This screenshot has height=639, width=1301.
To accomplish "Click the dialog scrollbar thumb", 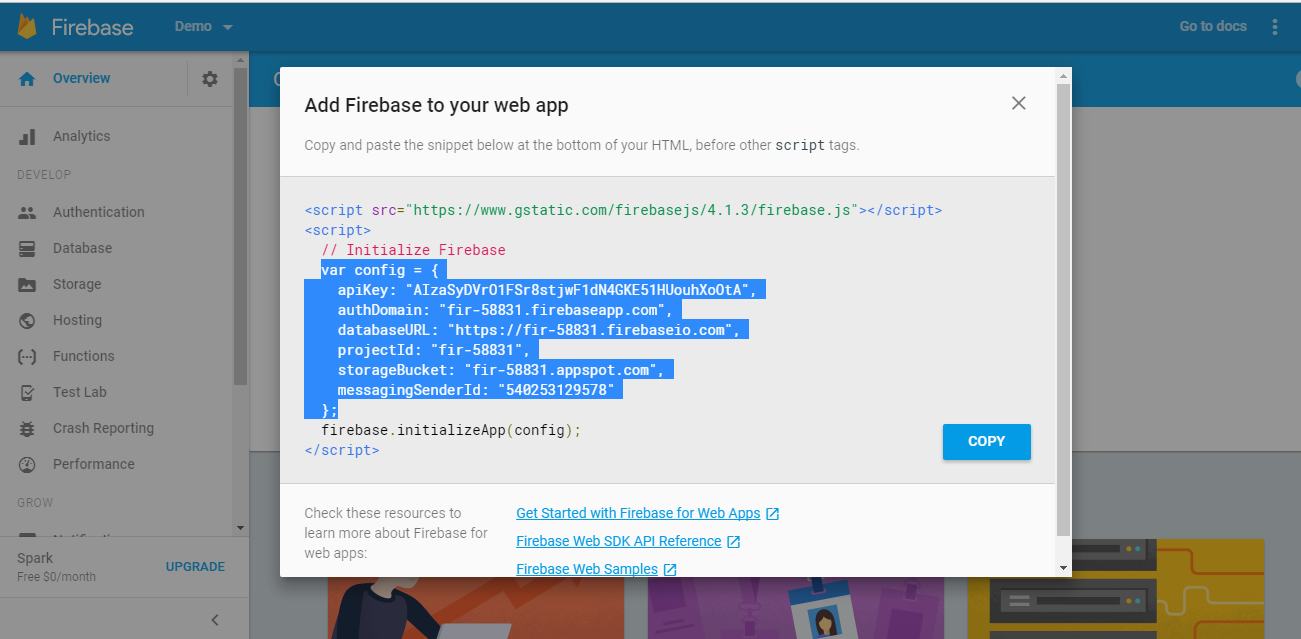I will pyautogui.click(x=1063, y=310).
